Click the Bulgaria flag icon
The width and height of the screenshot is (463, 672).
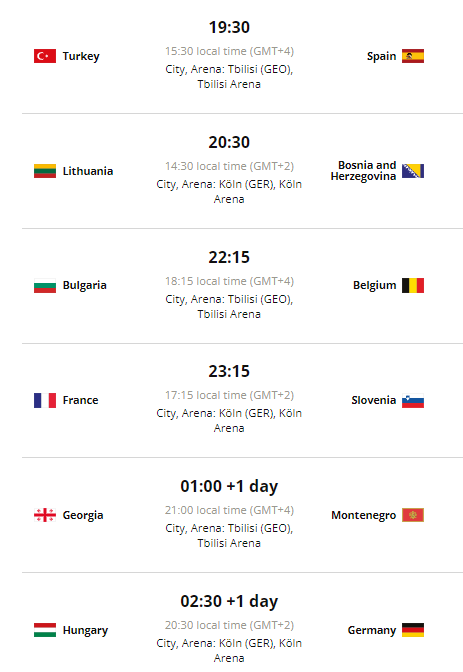[x=45, y=285]
